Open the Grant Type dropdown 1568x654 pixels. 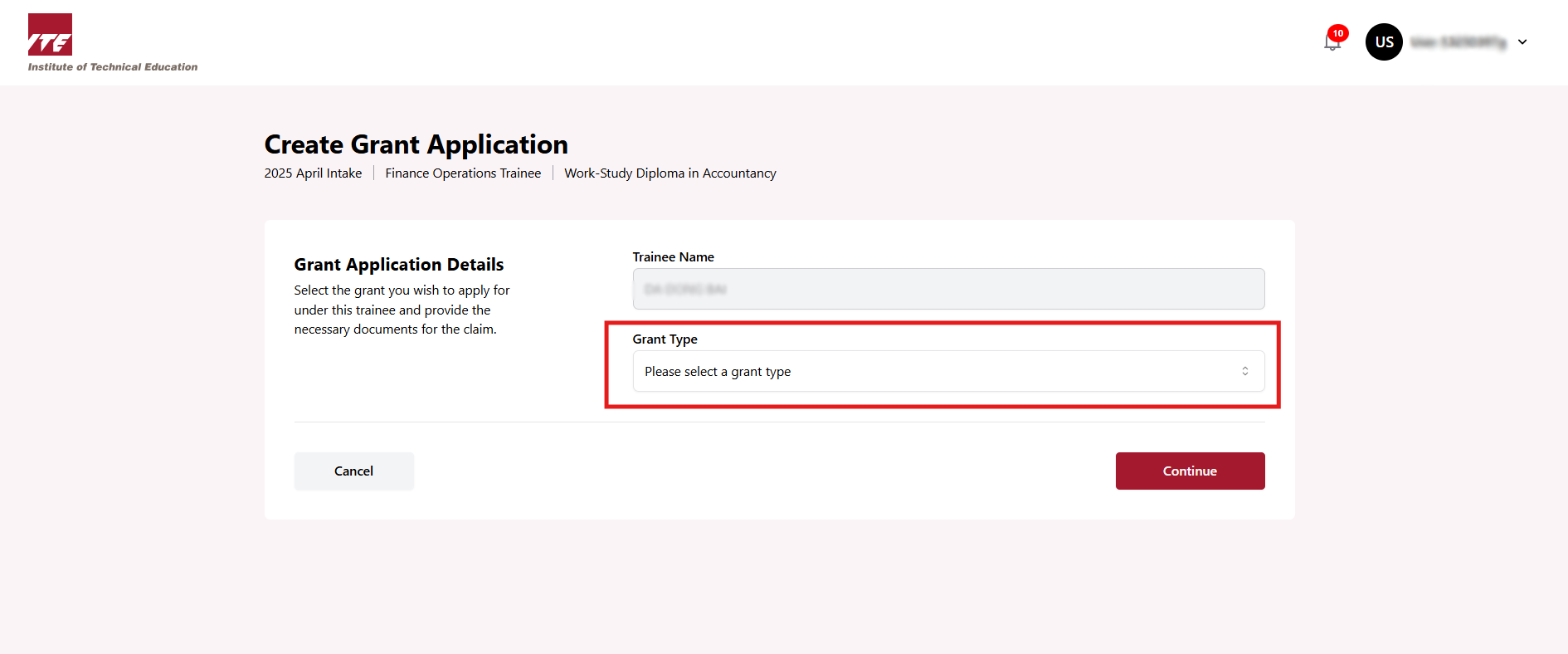[947, 371]
